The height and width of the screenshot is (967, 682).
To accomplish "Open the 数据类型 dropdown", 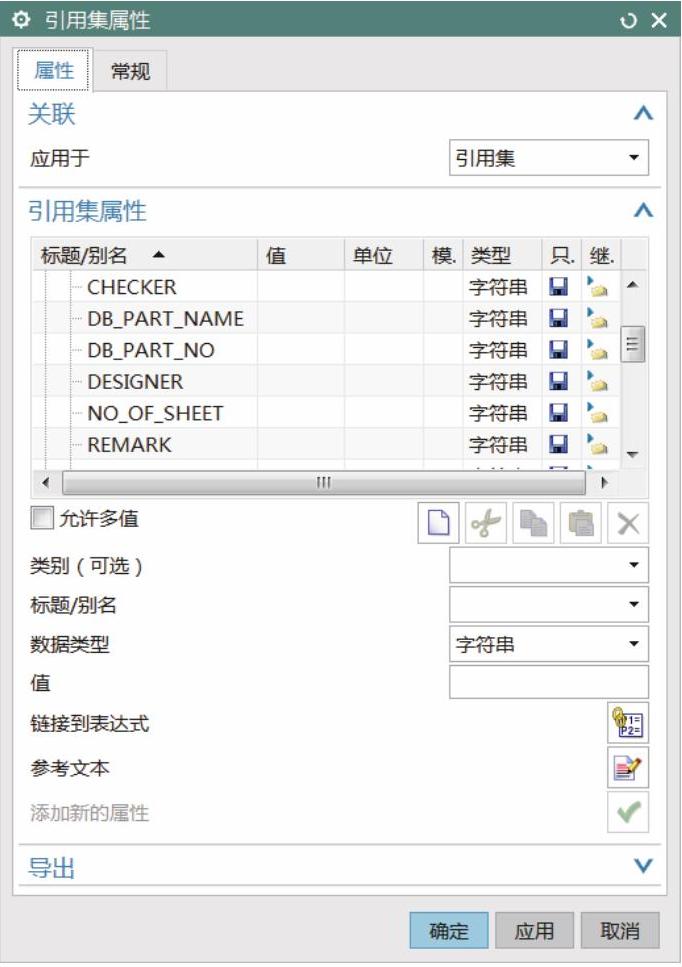I will click(549, 645).
